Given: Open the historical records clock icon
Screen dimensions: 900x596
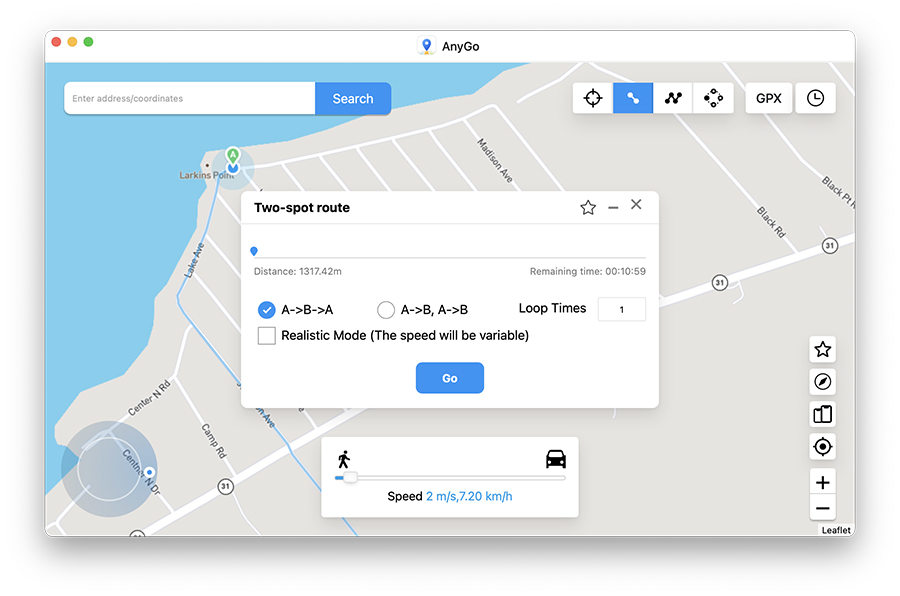Looking at the screenshot, I should (815, 98).
